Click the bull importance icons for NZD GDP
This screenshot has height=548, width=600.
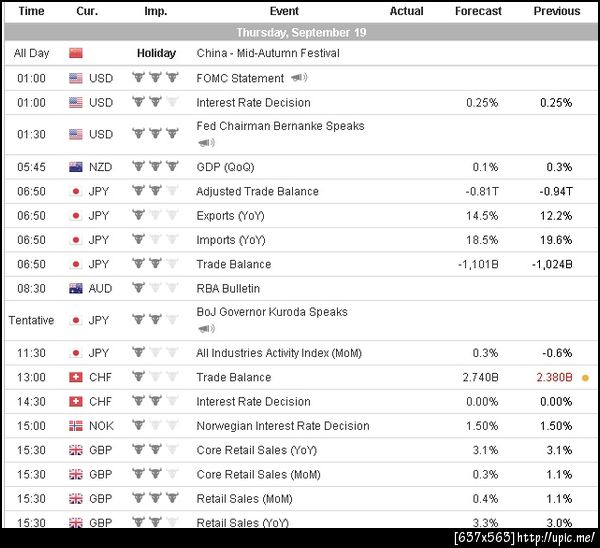coord(155,167)
